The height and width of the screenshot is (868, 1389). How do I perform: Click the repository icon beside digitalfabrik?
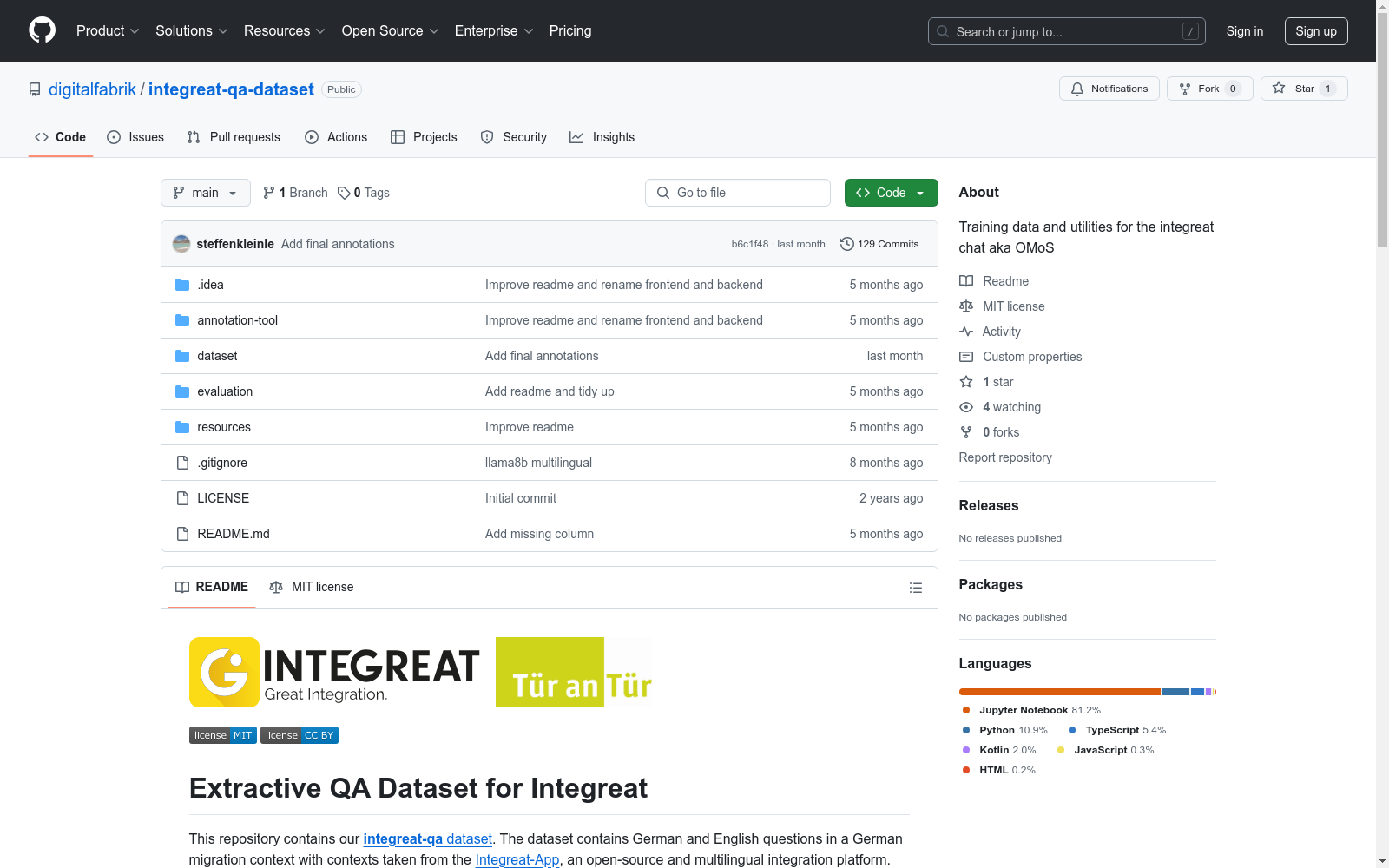(x=35, y=89)
